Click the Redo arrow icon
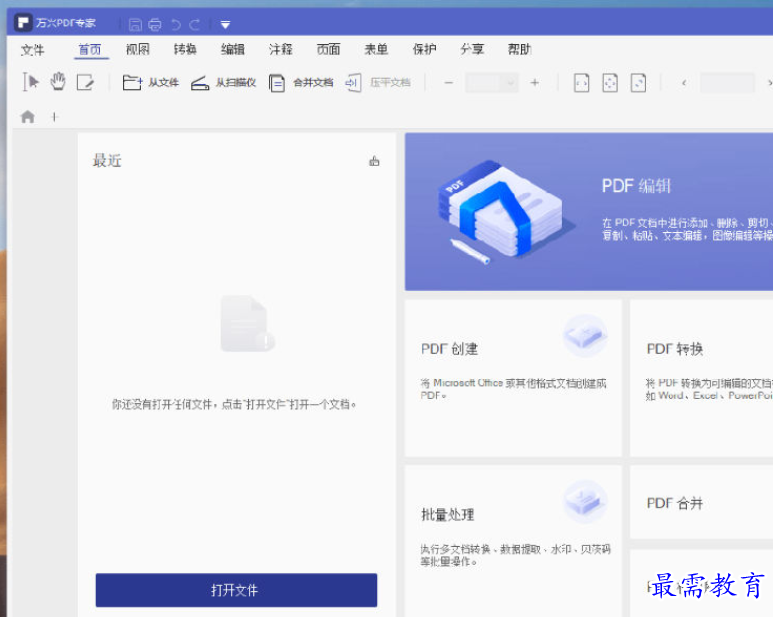Screen dimensions: 773x617 pos(195,24)
